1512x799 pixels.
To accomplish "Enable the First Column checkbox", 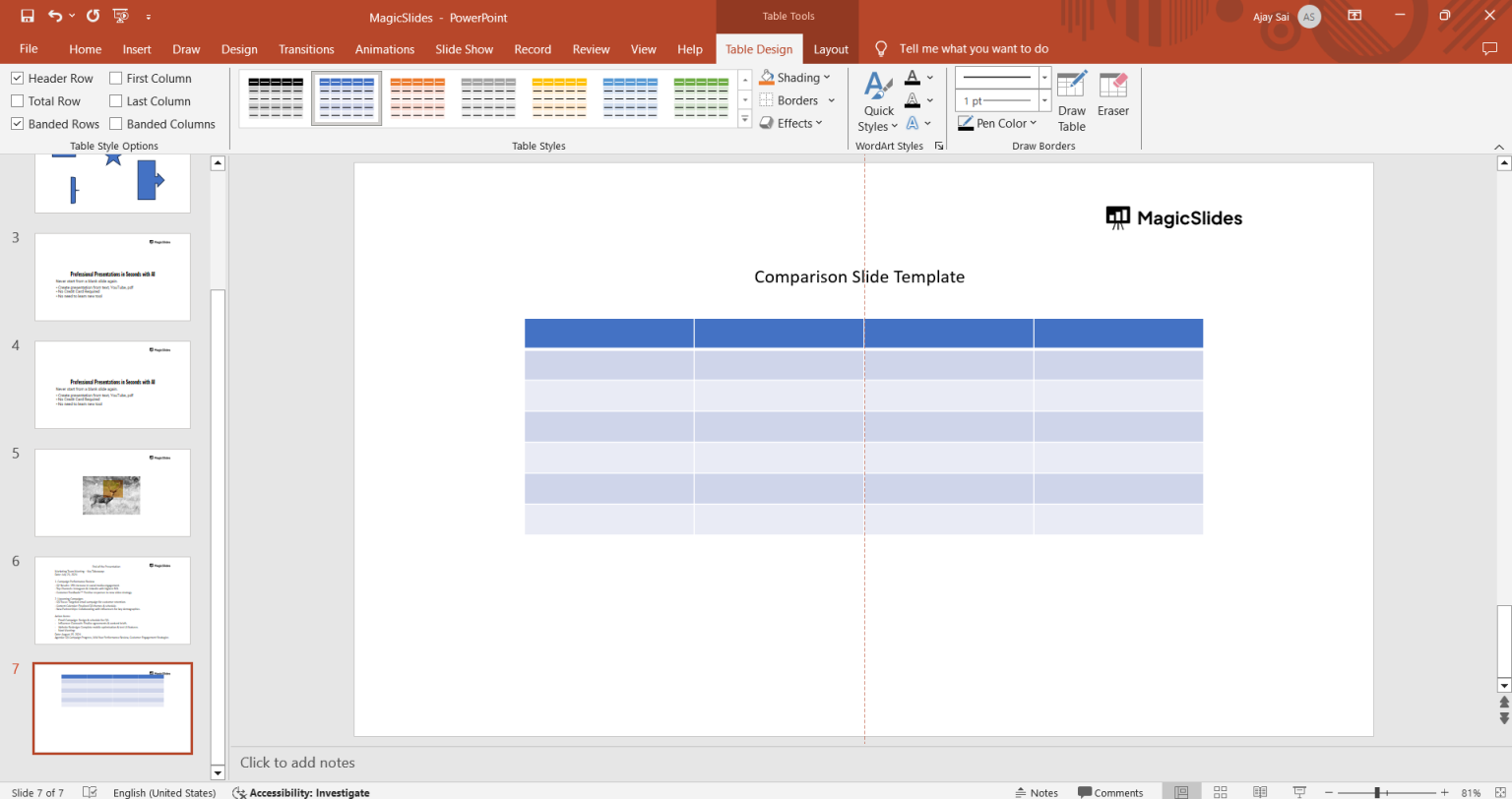I will [x=116, y=78].
